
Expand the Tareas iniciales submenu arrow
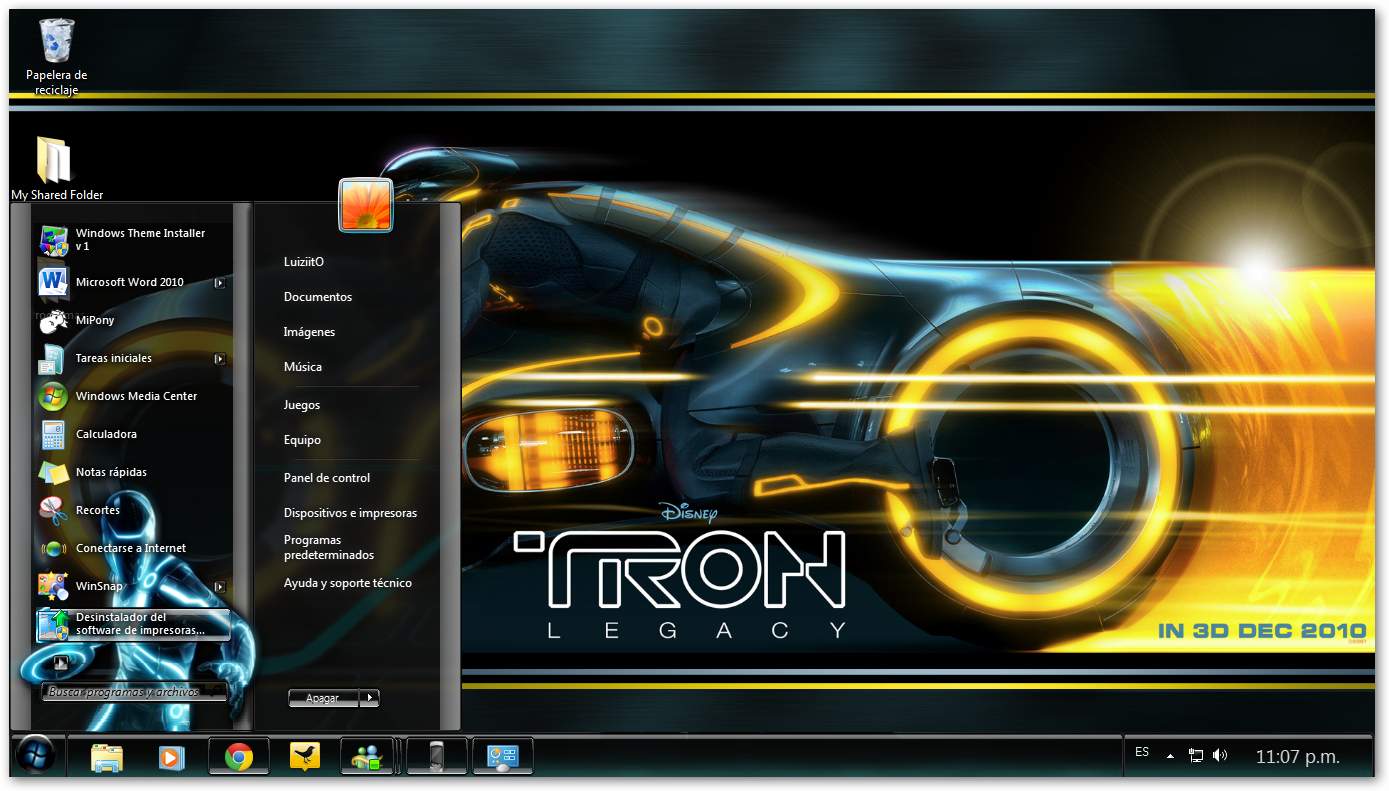pos(220,359)
